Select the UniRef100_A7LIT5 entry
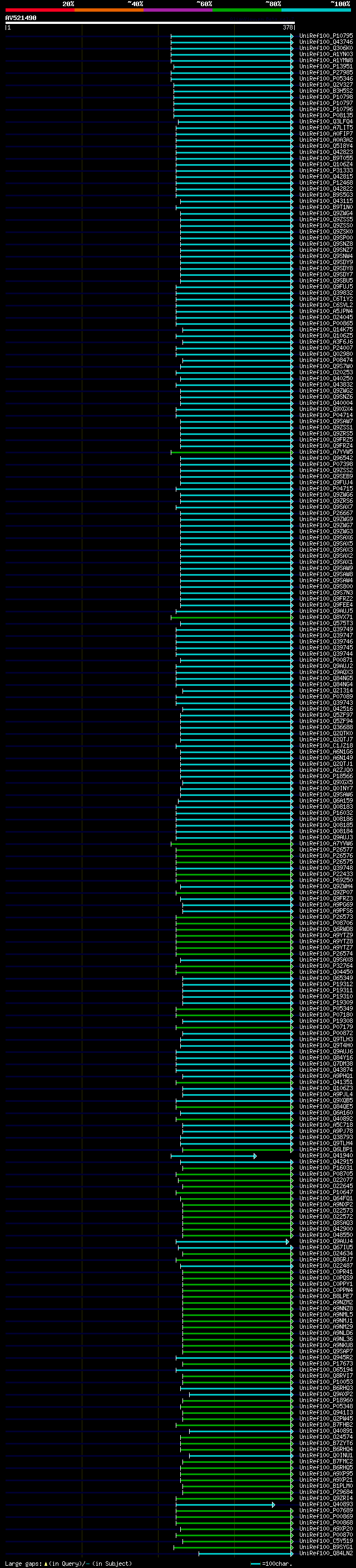Screen dimensions: 356x1568 [326, 128]
